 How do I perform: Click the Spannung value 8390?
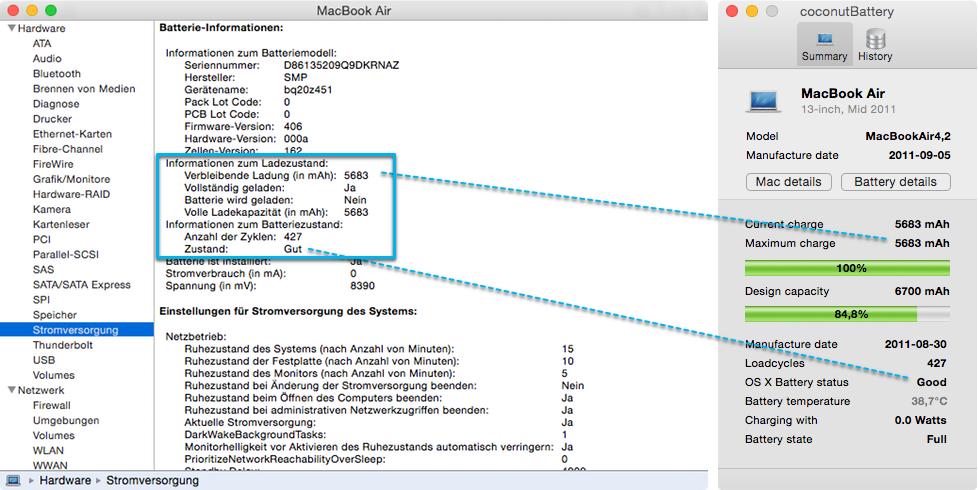(x=362, y=286)
